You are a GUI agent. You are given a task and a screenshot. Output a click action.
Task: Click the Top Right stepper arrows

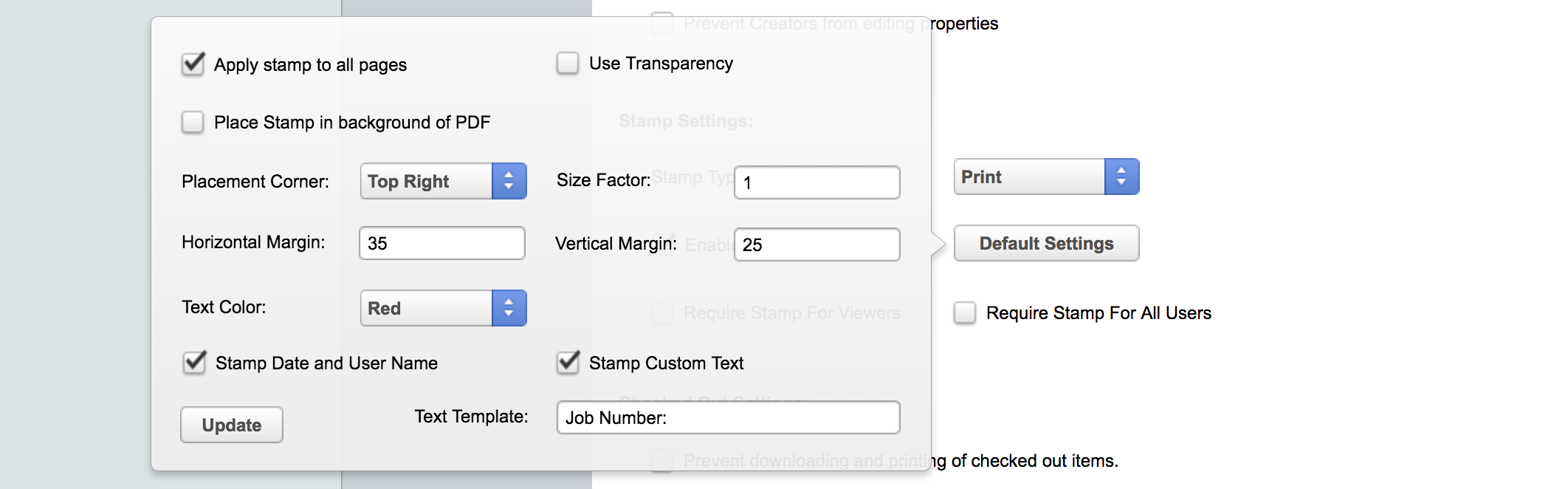(509, 181)
